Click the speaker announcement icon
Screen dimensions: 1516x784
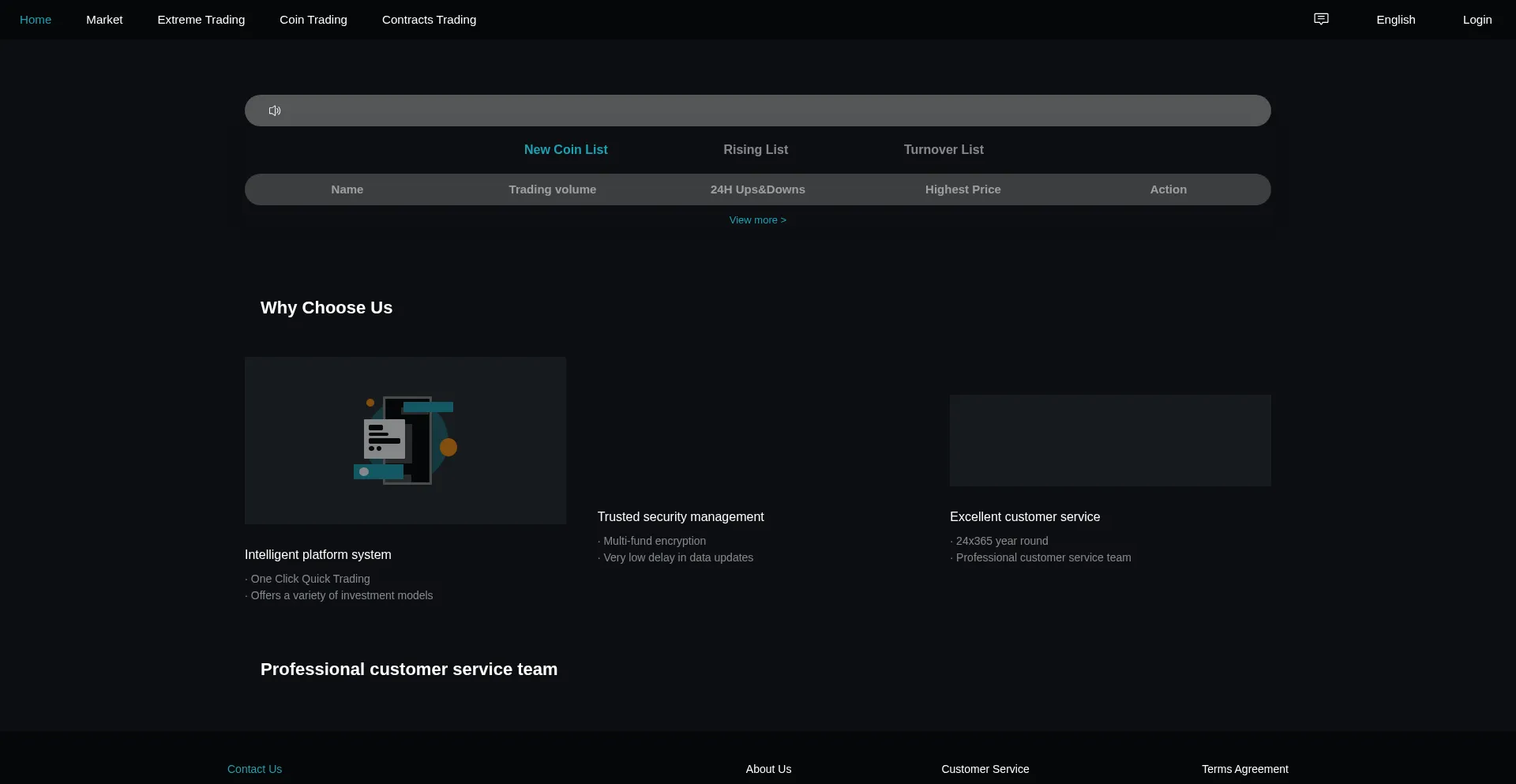(x=275, y=111)
